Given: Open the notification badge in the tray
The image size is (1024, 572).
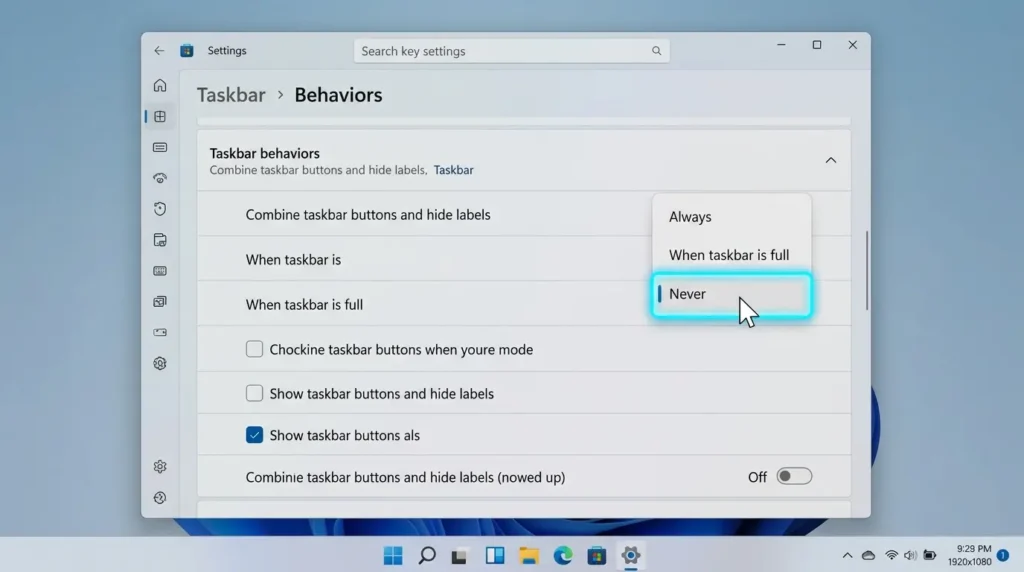Looking at the screenshot, I should tap(1003, 556).
